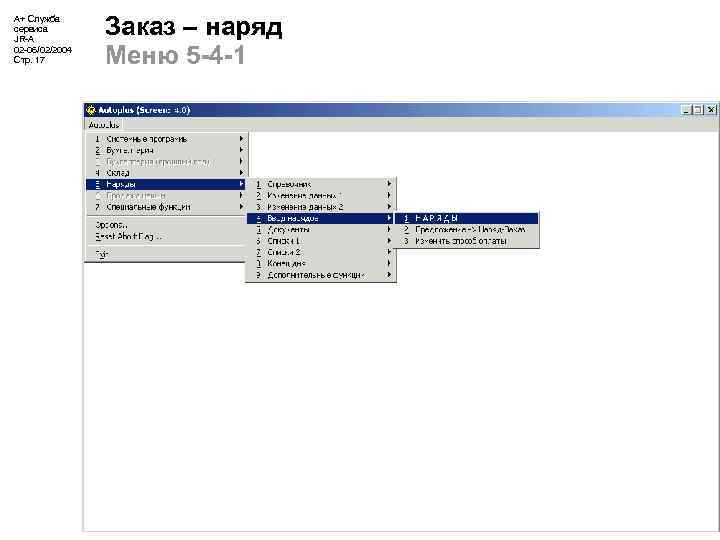
Task: Open menu item 4 Склад
Action: click(167, 173)
